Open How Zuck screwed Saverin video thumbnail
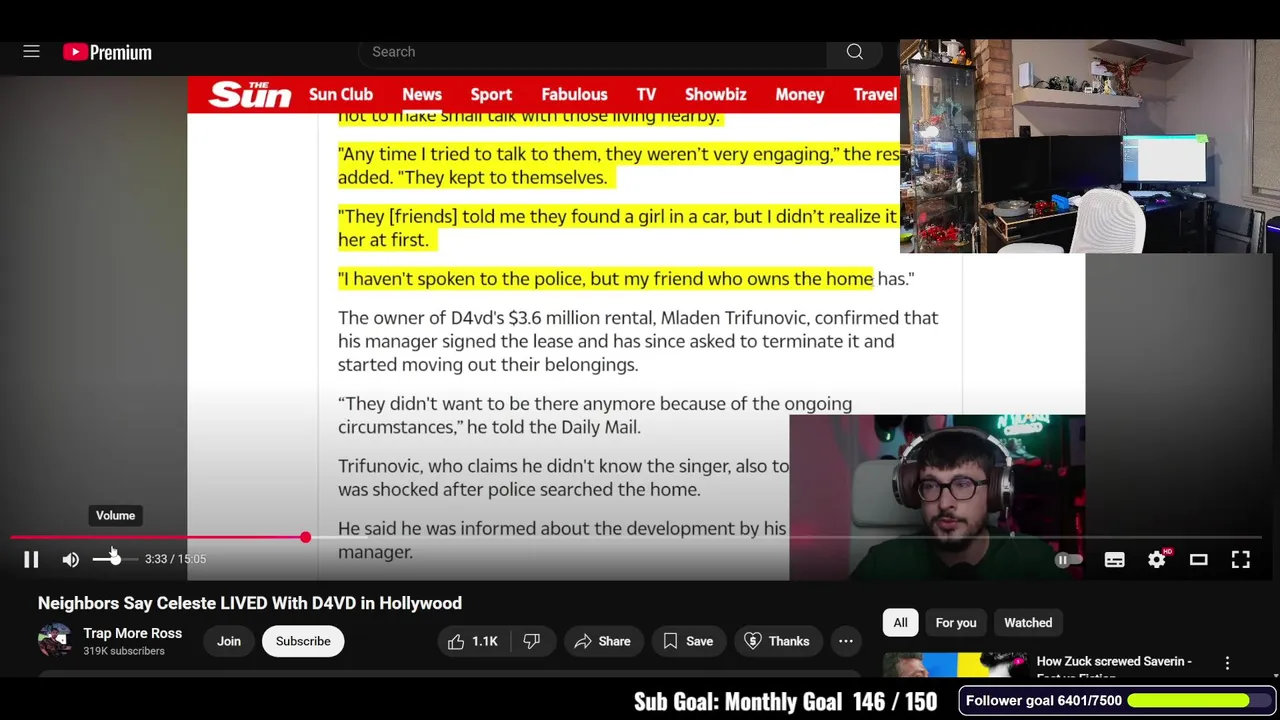This screenshot has height=720, width=1280. 955,665
